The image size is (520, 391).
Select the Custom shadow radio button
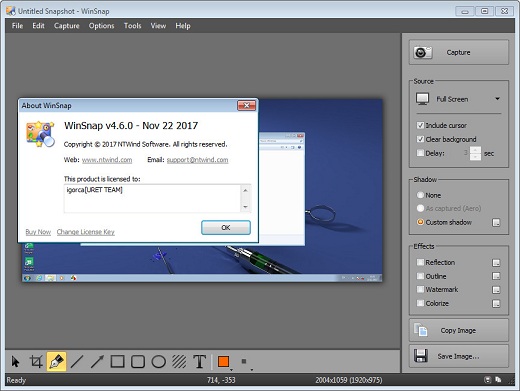point(420,222)
